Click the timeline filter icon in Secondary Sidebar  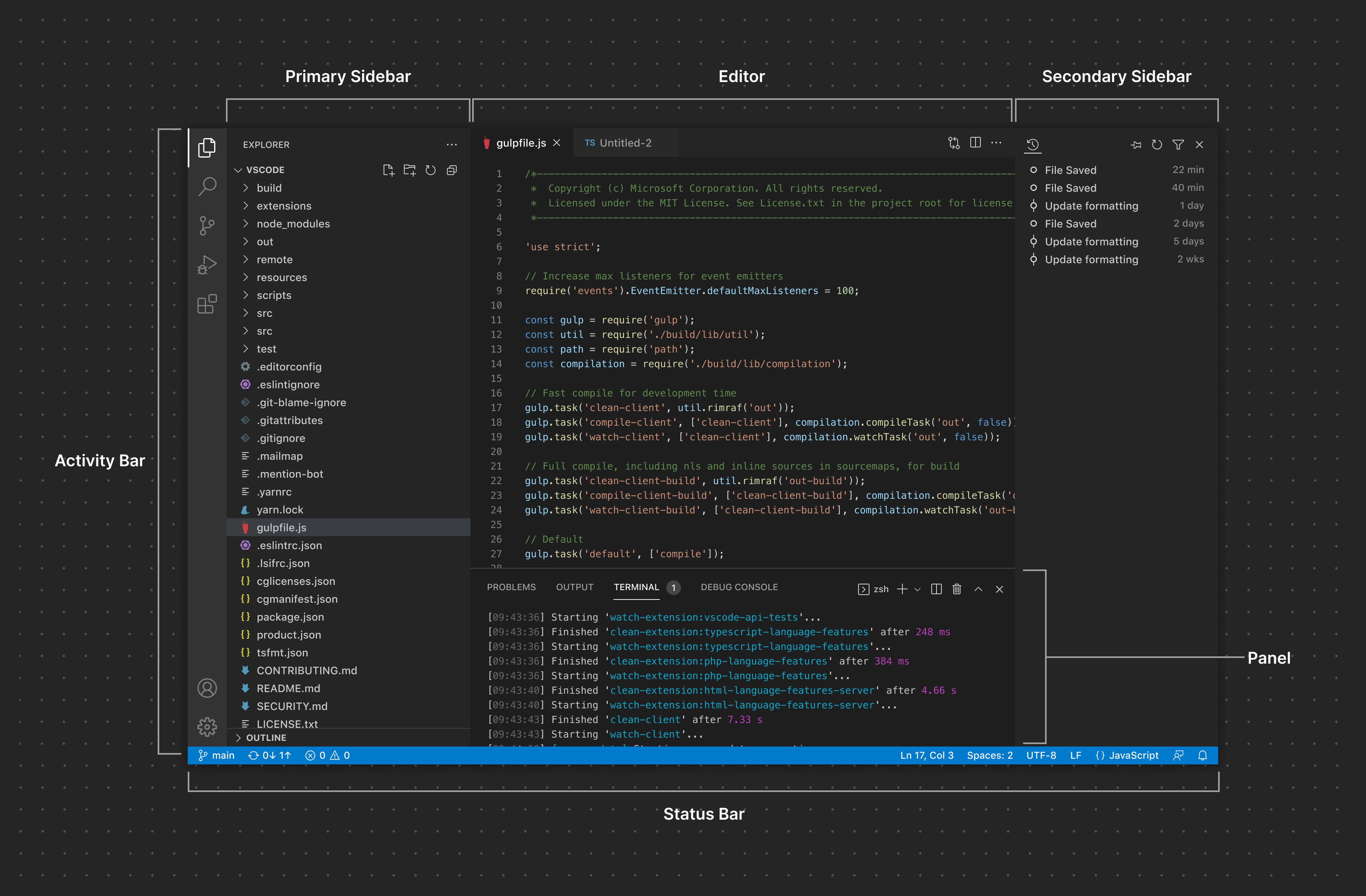click(x=1177, y=145)
